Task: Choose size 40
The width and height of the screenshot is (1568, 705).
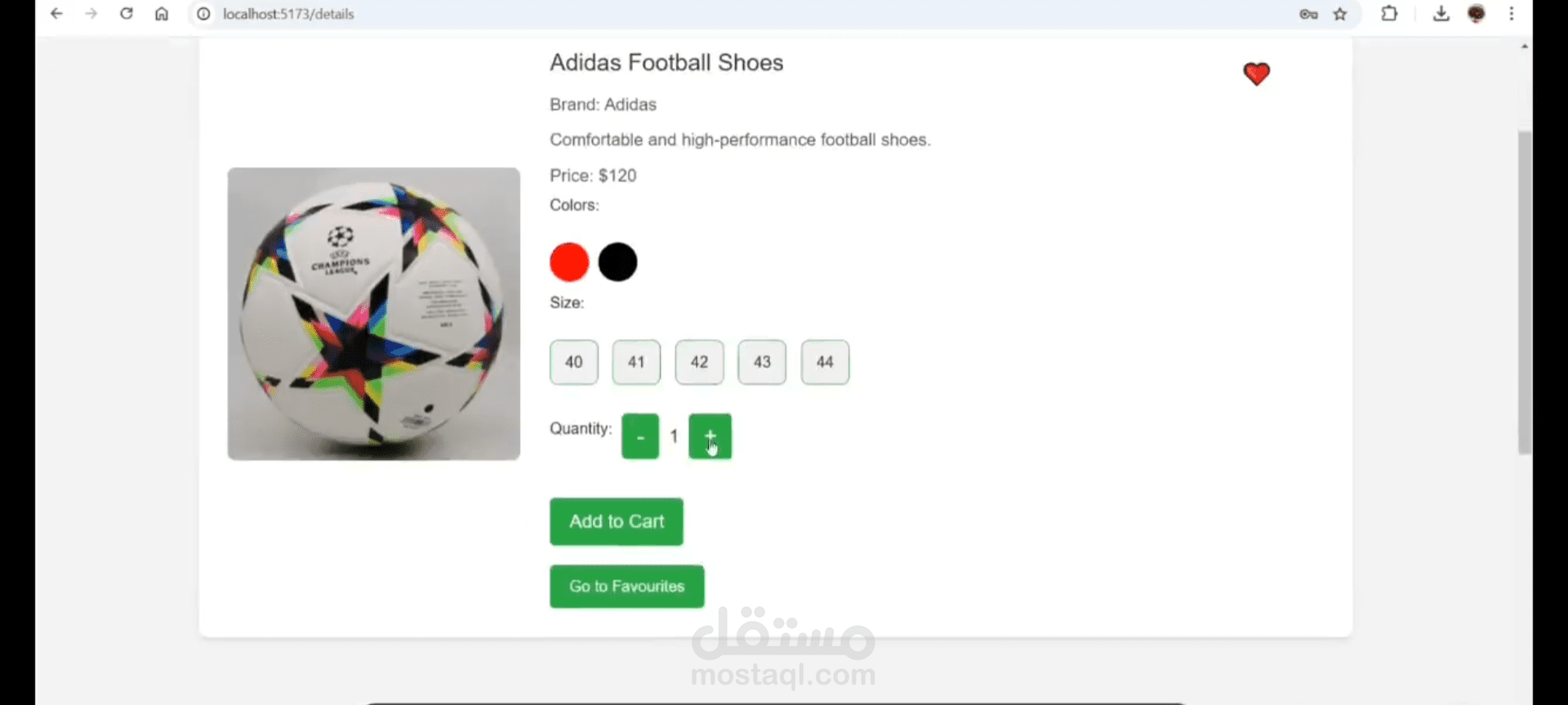Action: point(574,362)
